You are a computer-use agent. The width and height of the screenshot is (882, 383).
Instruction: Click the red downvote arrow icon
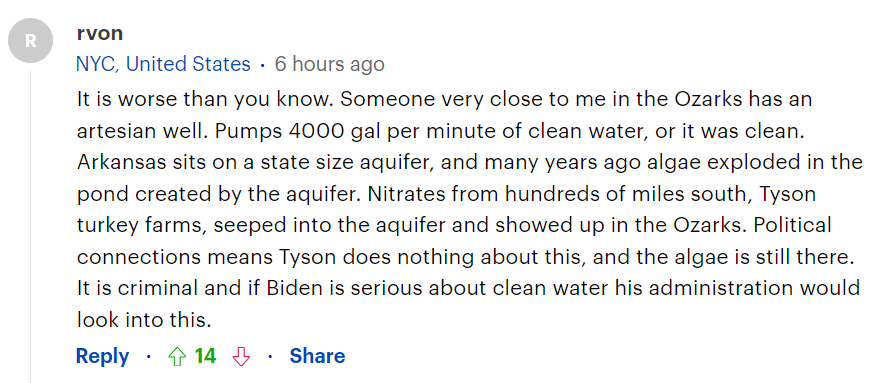(241, 357)
